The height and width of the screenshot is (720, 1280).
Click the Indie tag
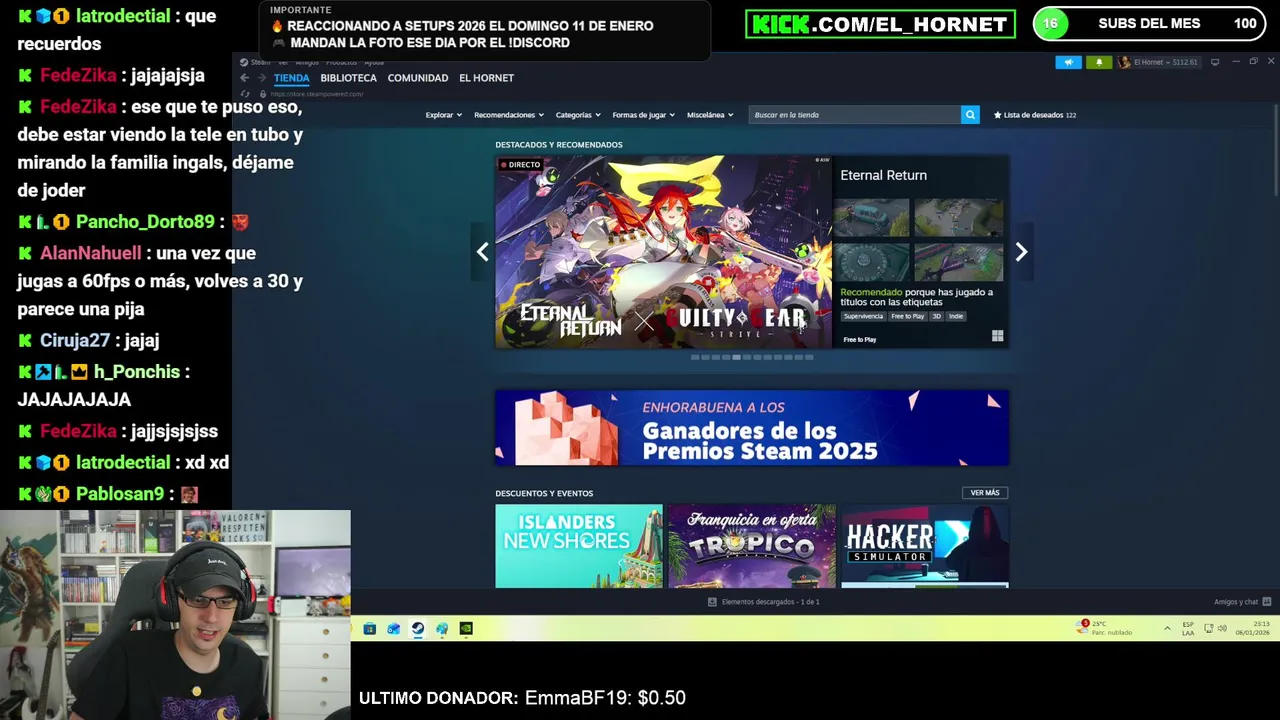(x=956, y=316)
